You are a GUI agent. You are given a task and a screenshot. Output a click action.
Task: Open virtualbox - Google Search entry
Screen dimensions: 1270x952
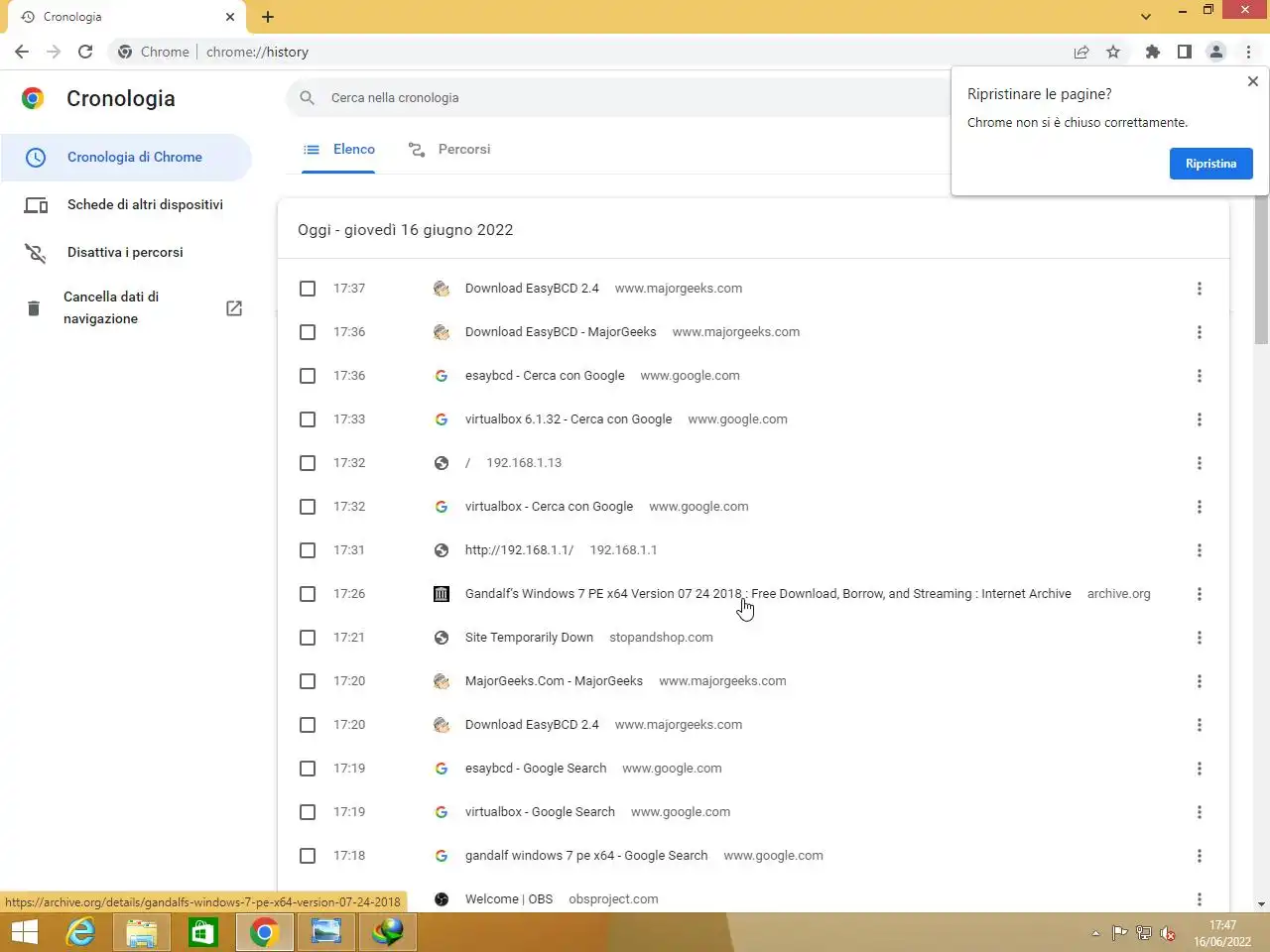pos(540,812)
